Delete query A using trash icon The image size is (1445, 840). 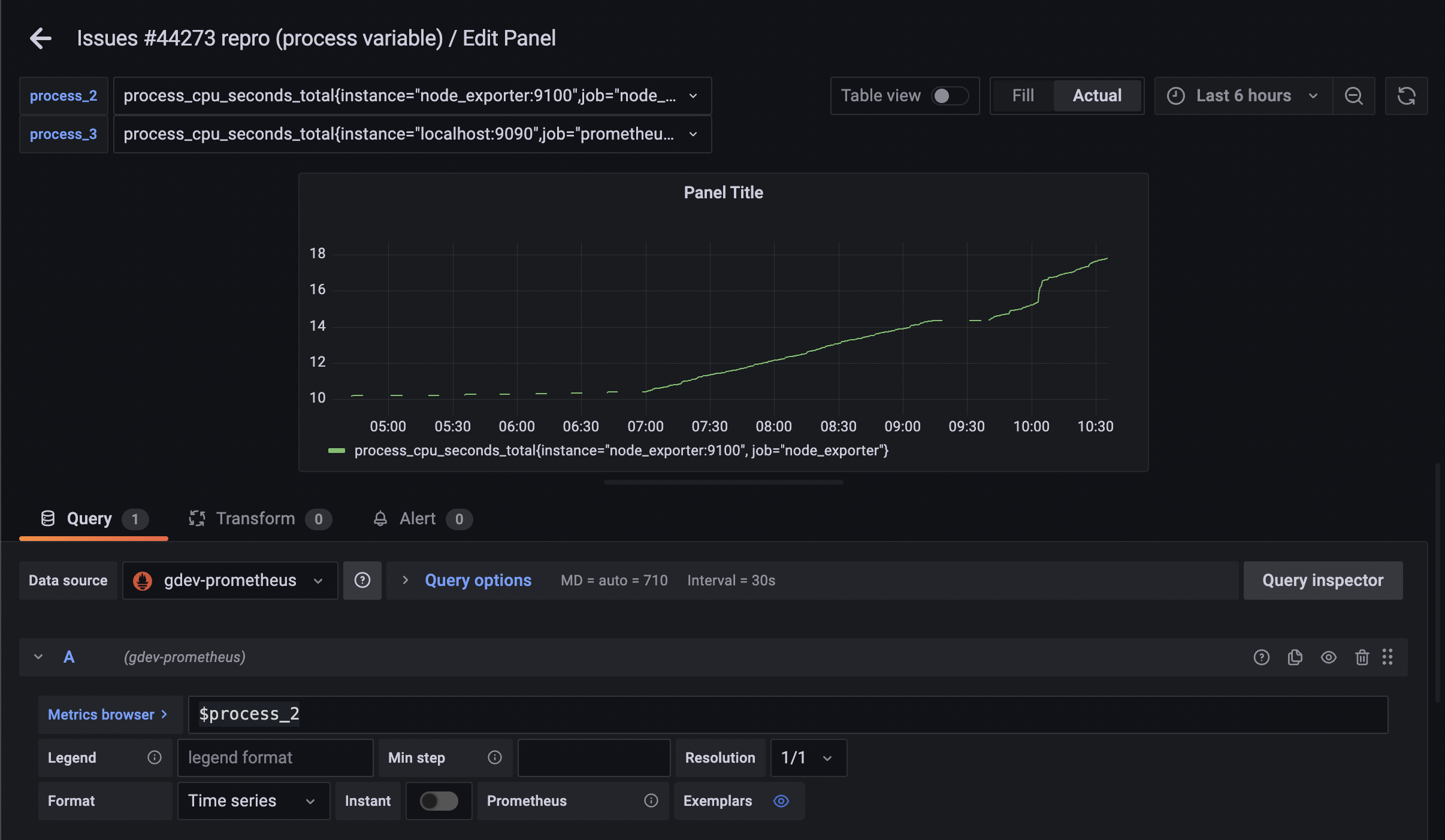[1362, 657]
